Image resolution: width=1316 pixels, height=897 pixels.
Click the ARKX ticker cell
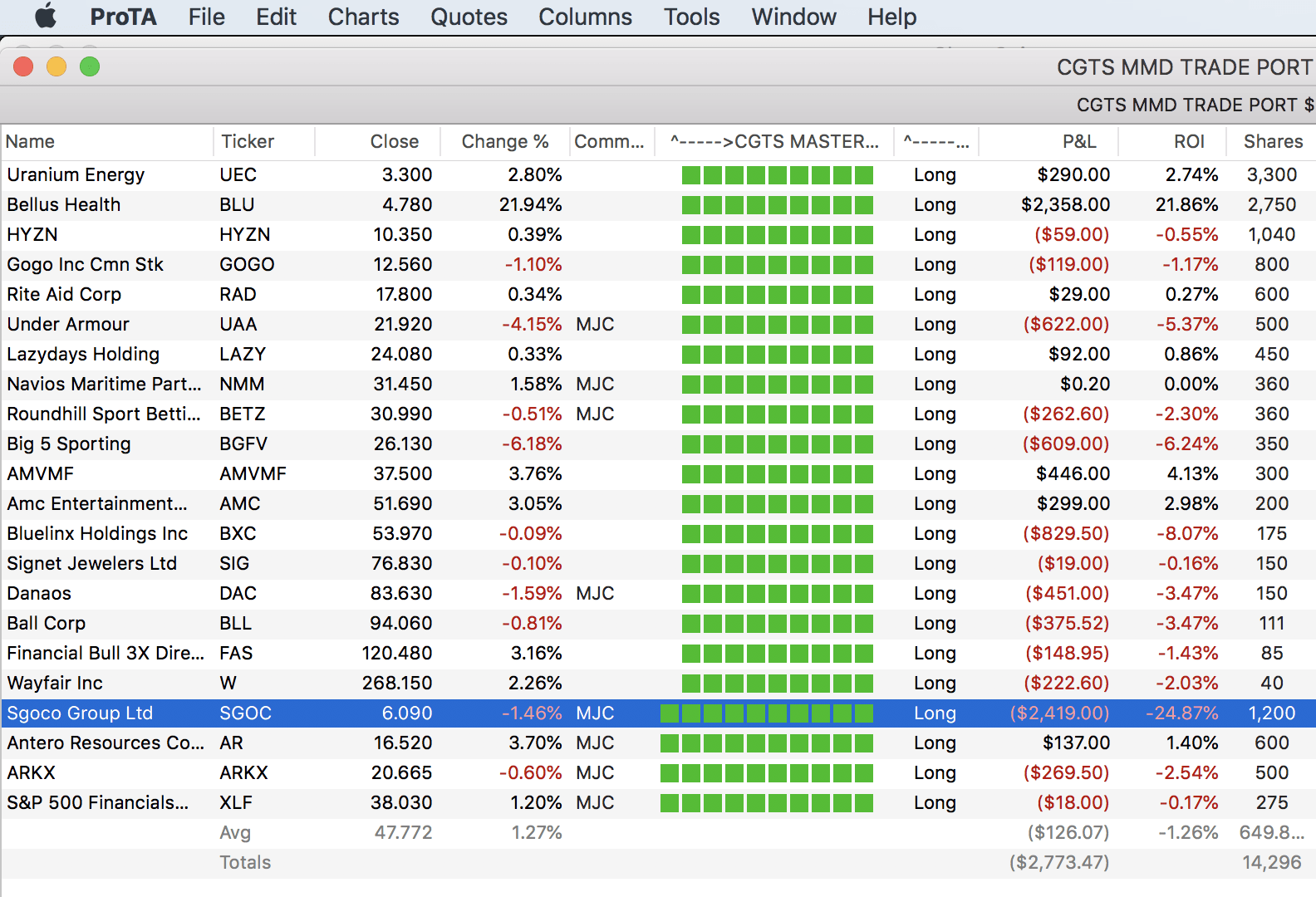pyautogui.click(x=243, y=772)
